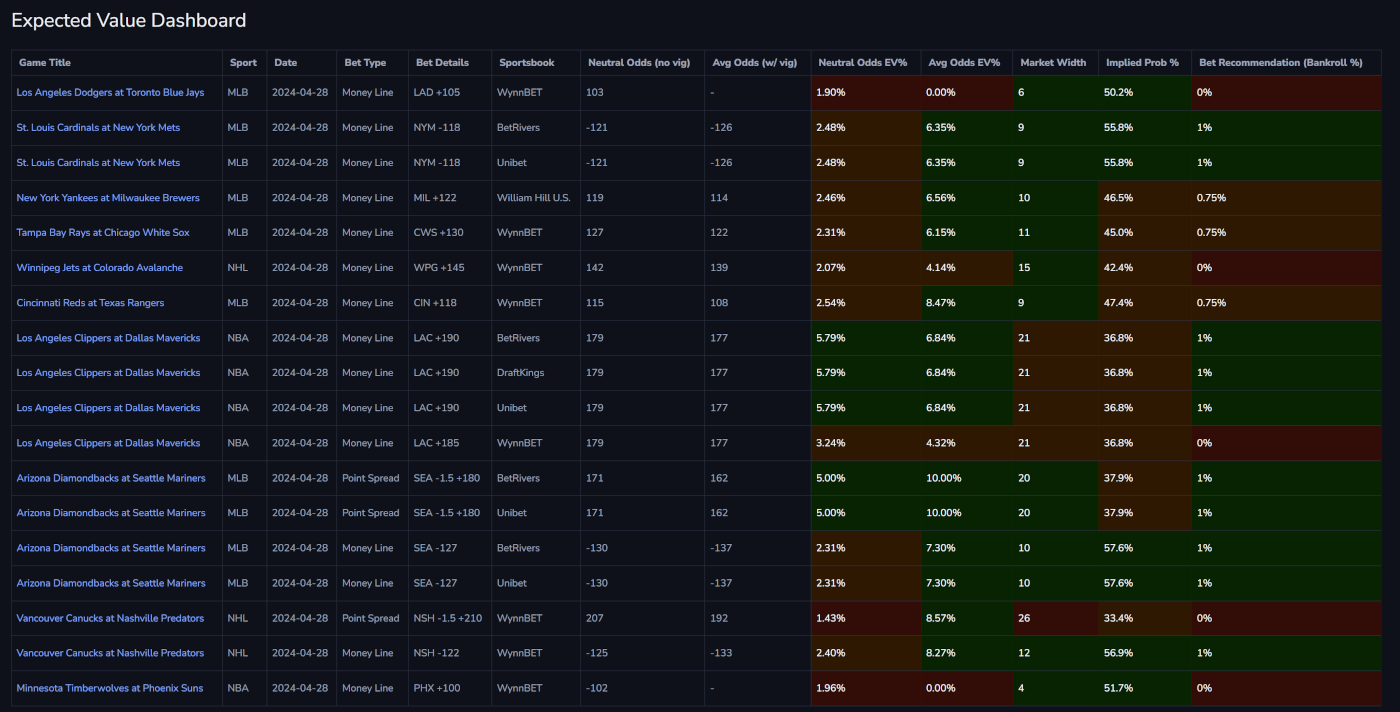Open the Winnipeg Jets at Colorado Avalanche game
This screenshot has width=1400, height=712.
coord(98,267)
